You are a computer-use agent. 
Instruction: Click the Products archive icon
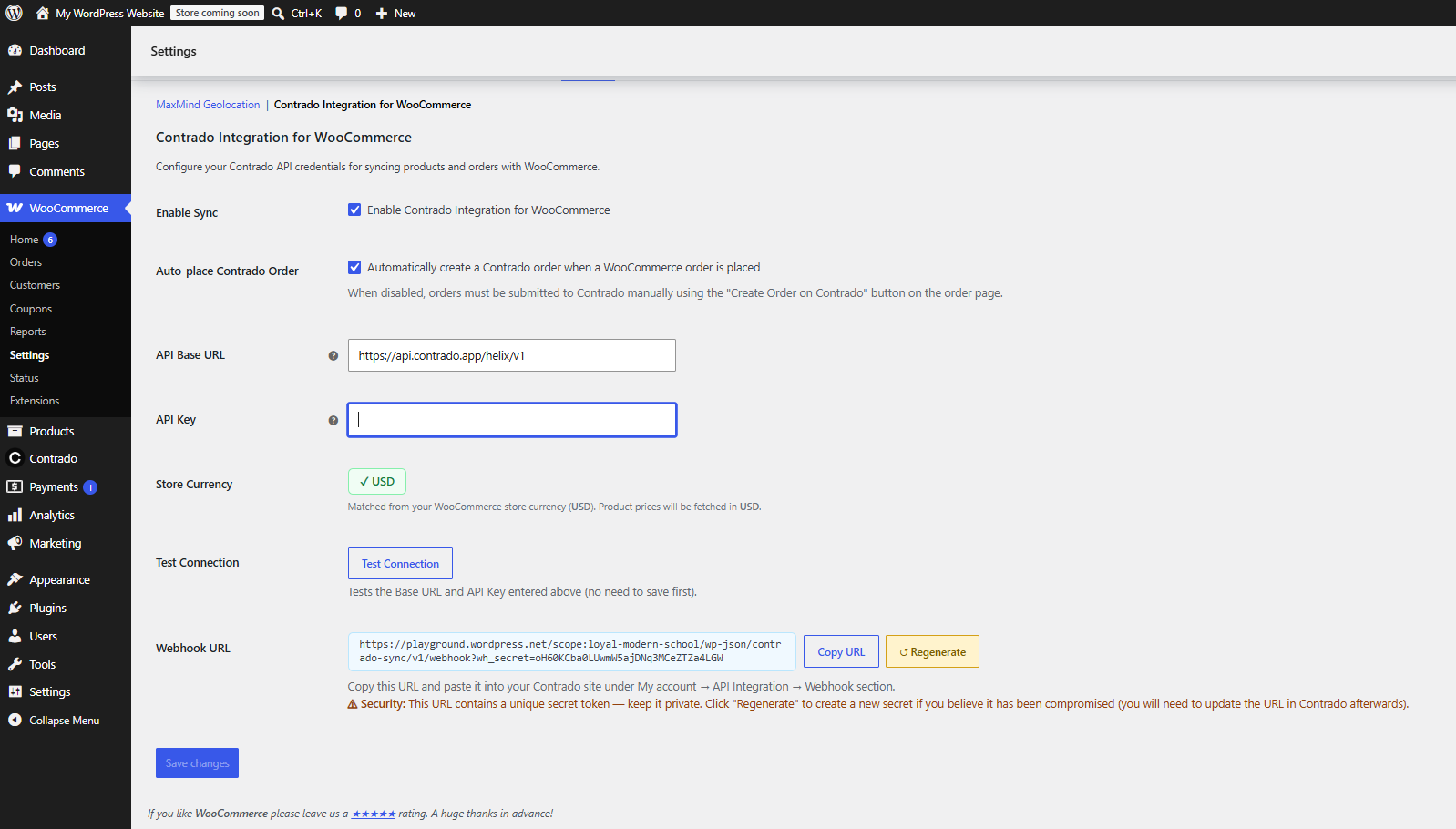[x=15, y=431]
